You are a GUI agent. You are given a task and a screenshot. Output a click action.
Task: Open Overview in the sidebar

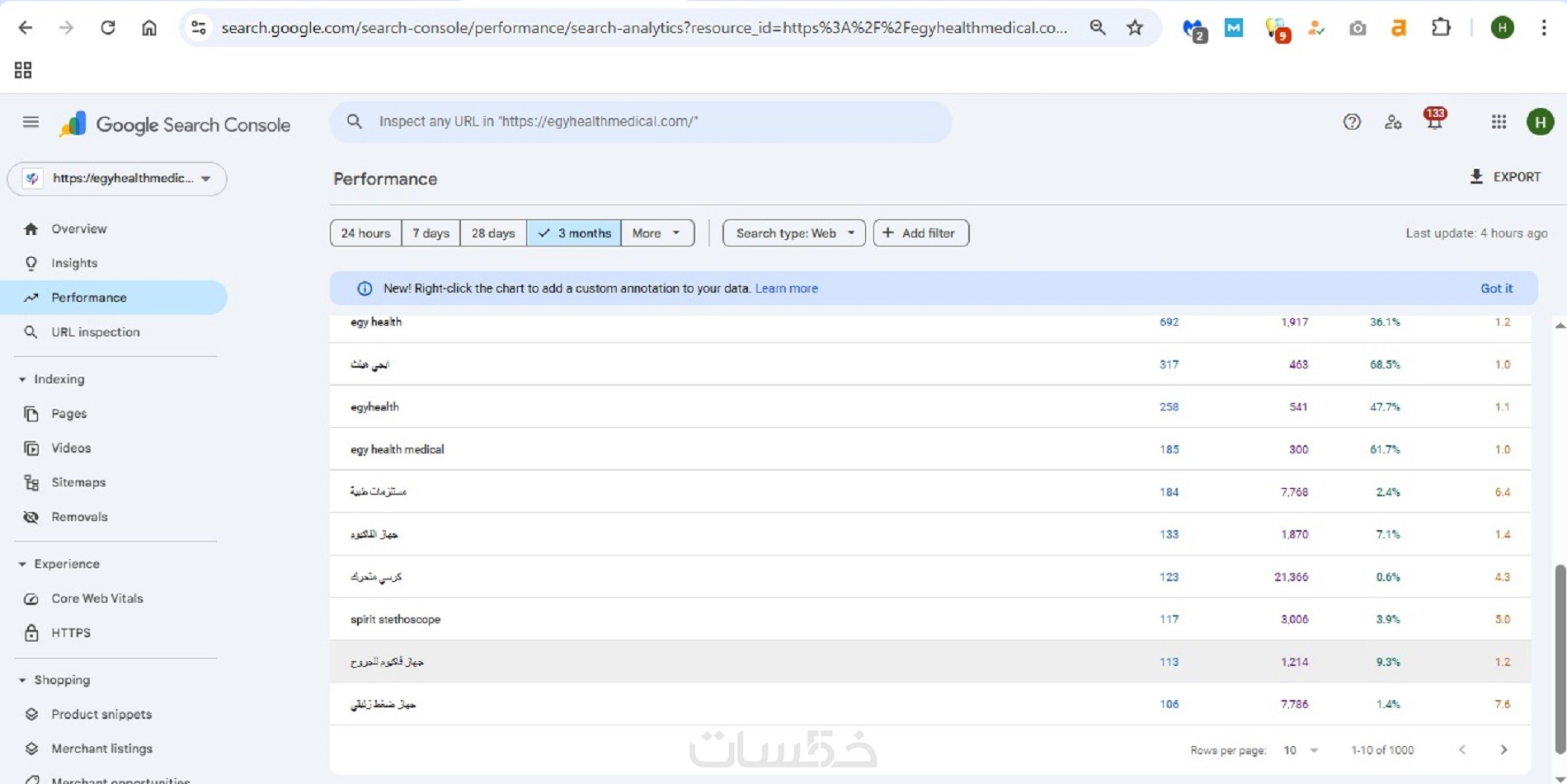114,229
